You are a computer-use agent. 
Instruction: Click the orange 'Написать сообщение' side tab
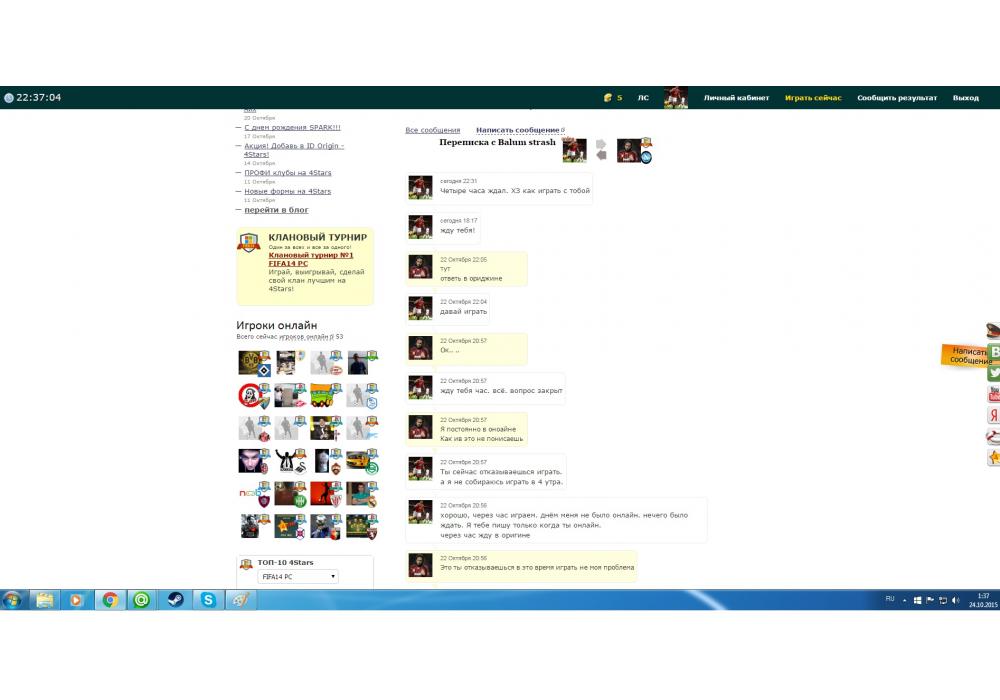965,356
